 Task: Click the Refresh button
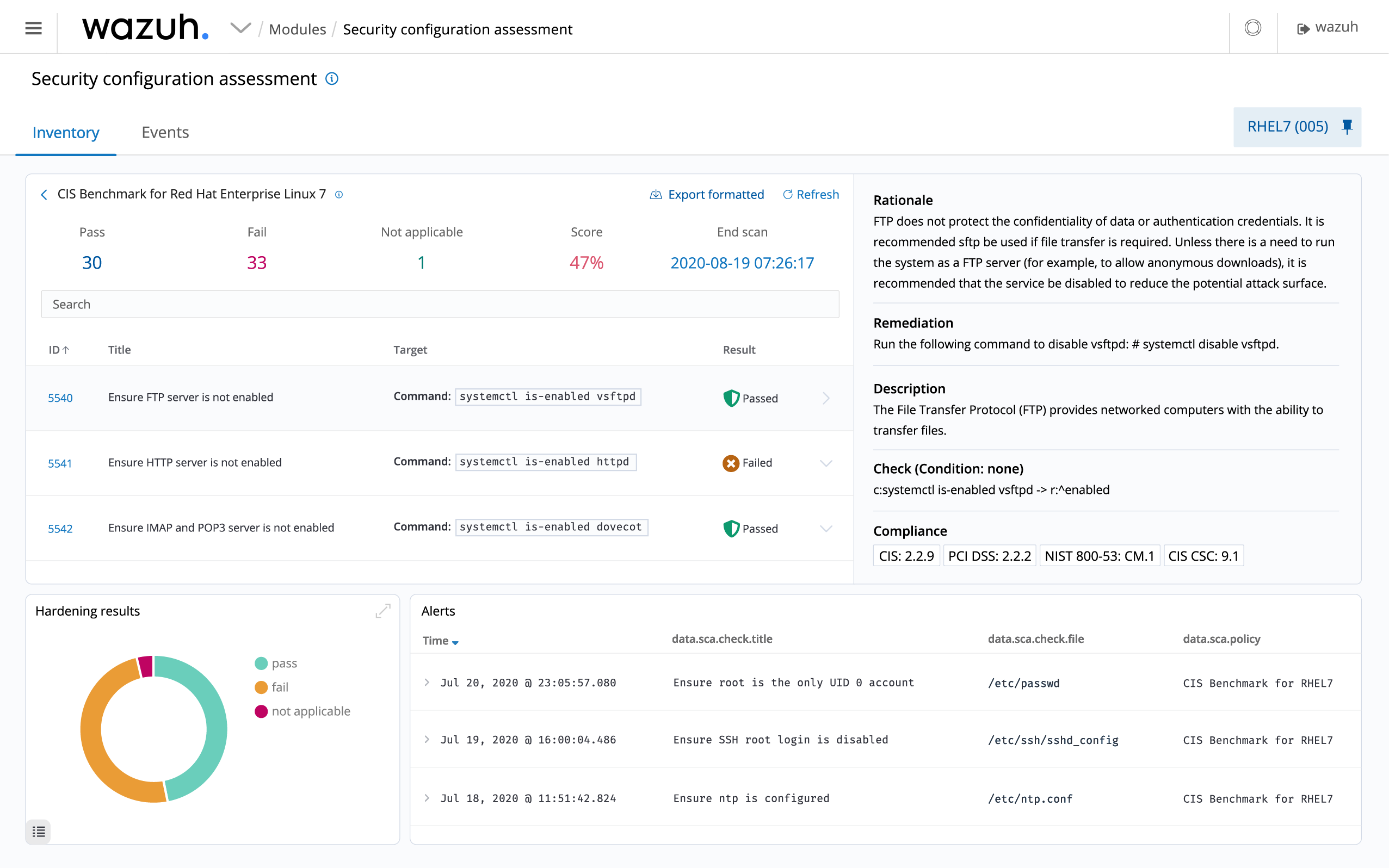[x=811, y=195]
